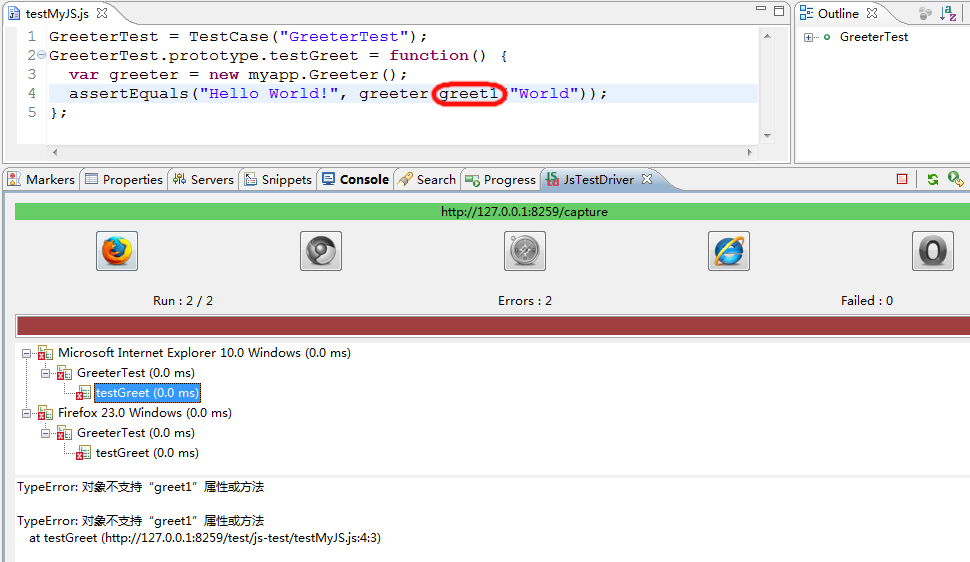Select testGreet under Internet Explorer
This screenshot has height=562, width=970.
[x=147, y=392]
